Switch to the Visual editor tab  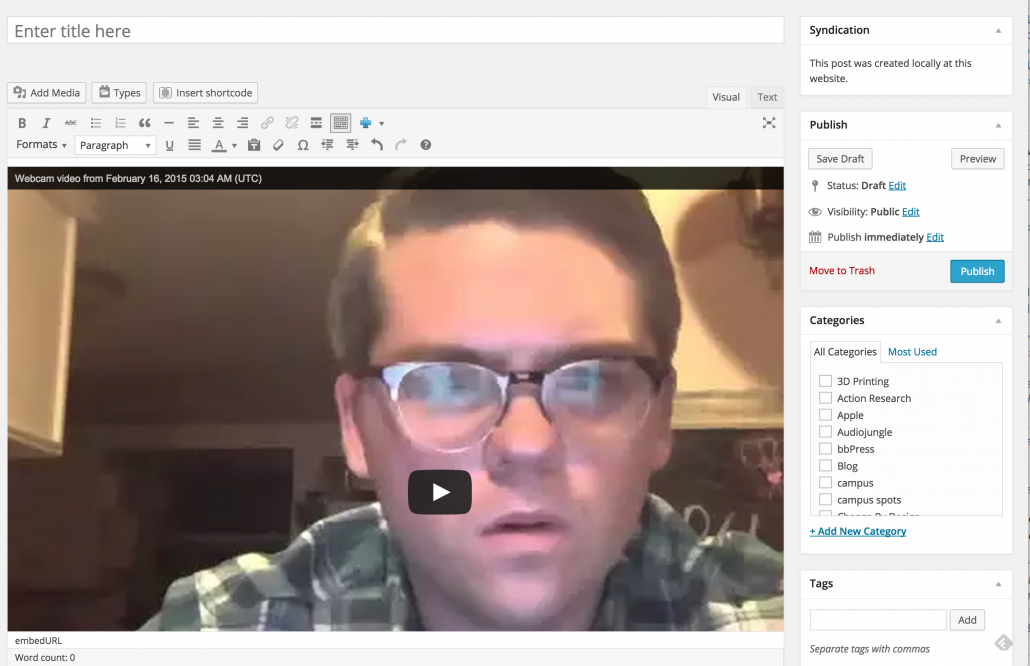(x=726, y=97)
